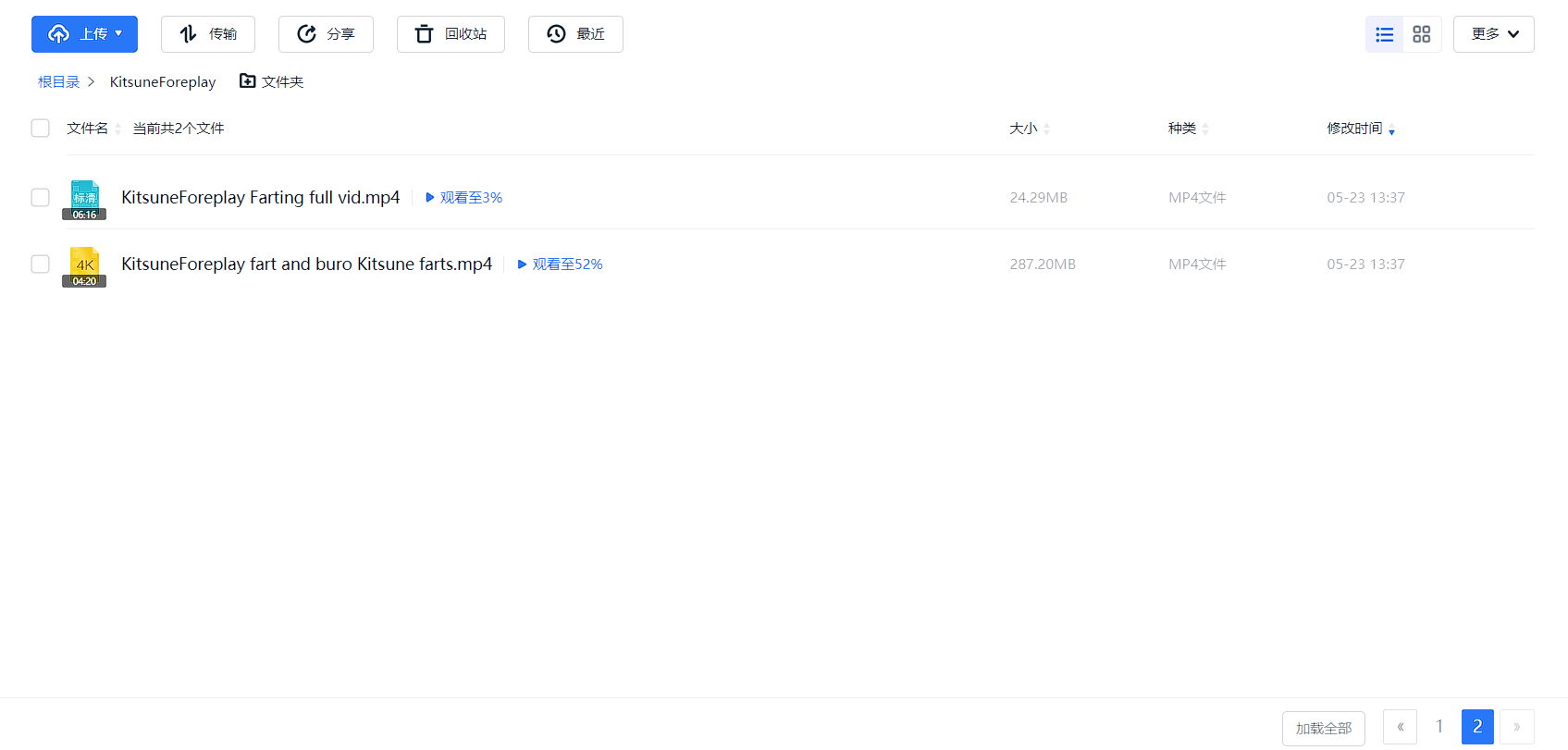The height and width of the screenshot is (750, 1568).
Task: Switch to grid view layout
Action: click(1422, 34)
